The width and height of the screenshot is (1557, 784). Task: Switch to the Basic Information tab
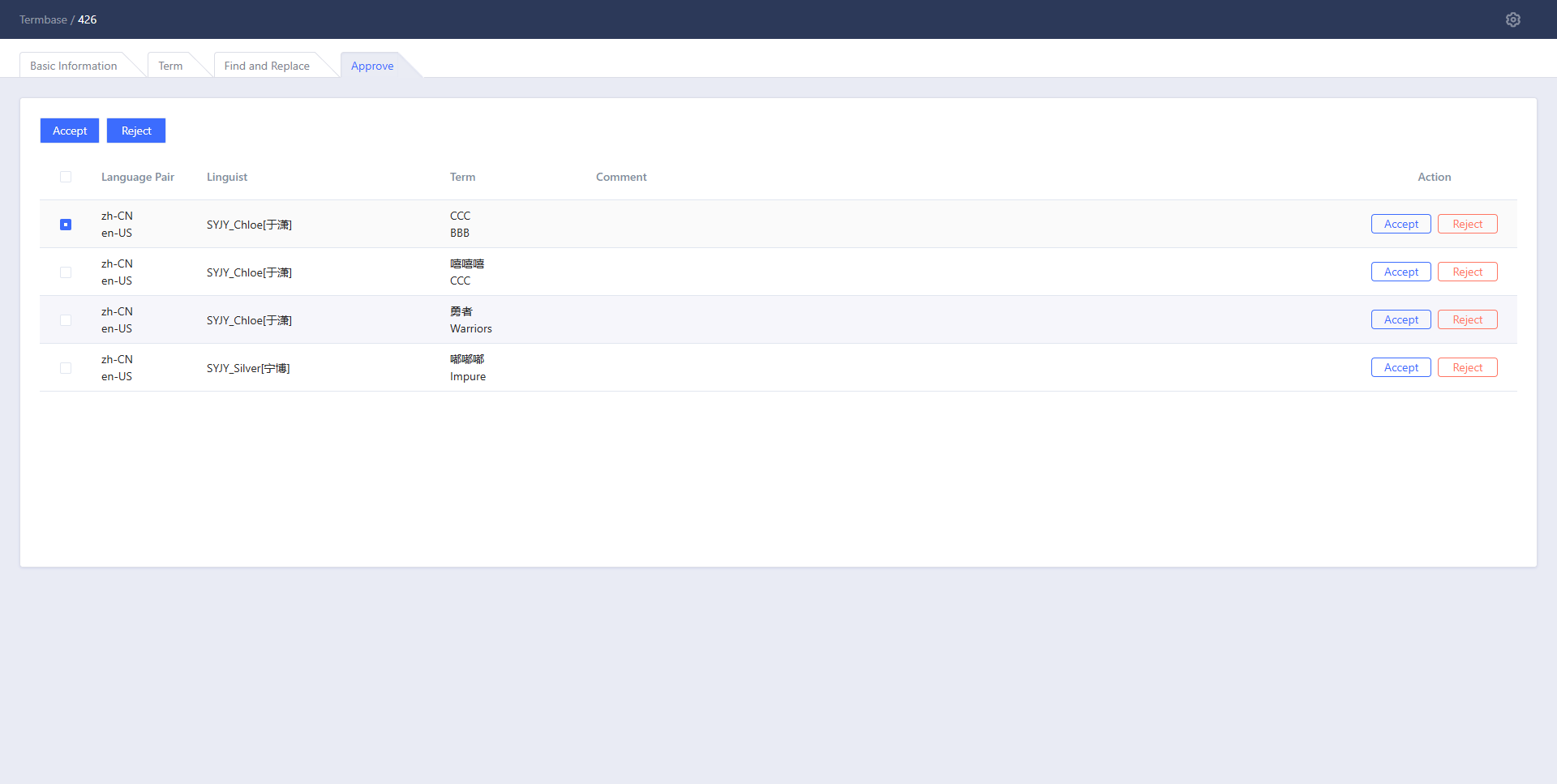click(74, 66)
